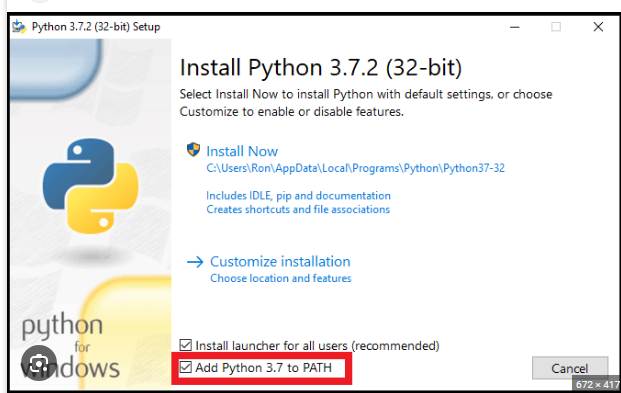This screenshot has height=393, width=621.
Task: Click the arrow icon next to Customize installation
Action: 195,262
